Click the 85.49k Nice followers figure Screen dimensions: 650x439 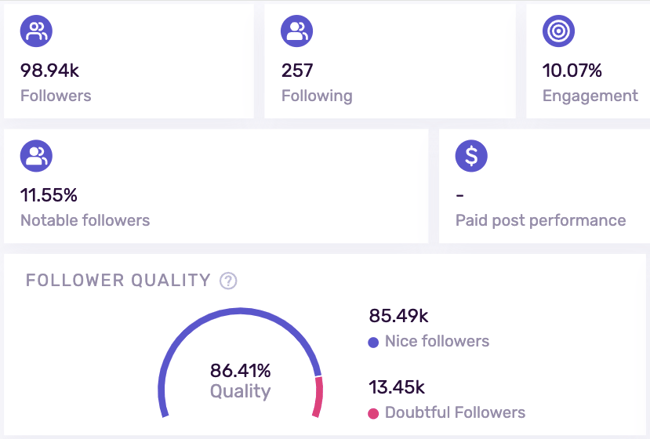pyautogui.click(x=399, y=316)
